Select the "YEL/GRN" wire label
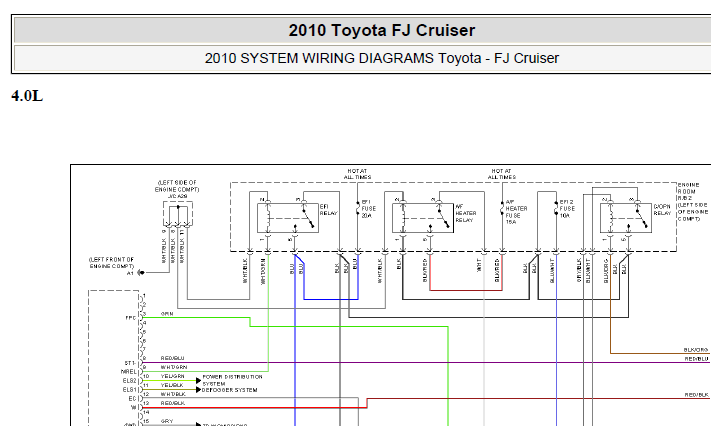 click(172, 376)
